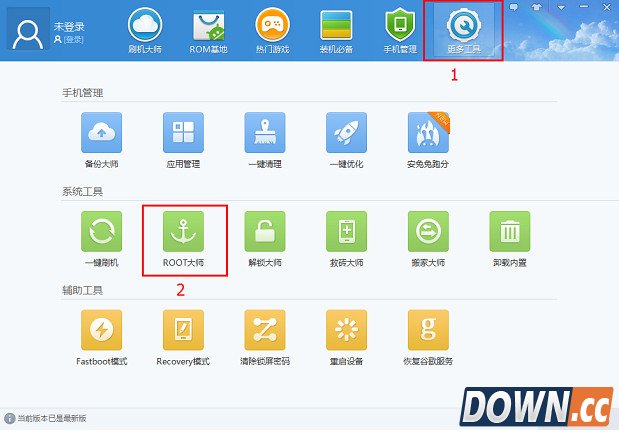Screen dimensions: 619x432
Task: Open the 卸载内置 trash icon
Action: tap(509, 233)
